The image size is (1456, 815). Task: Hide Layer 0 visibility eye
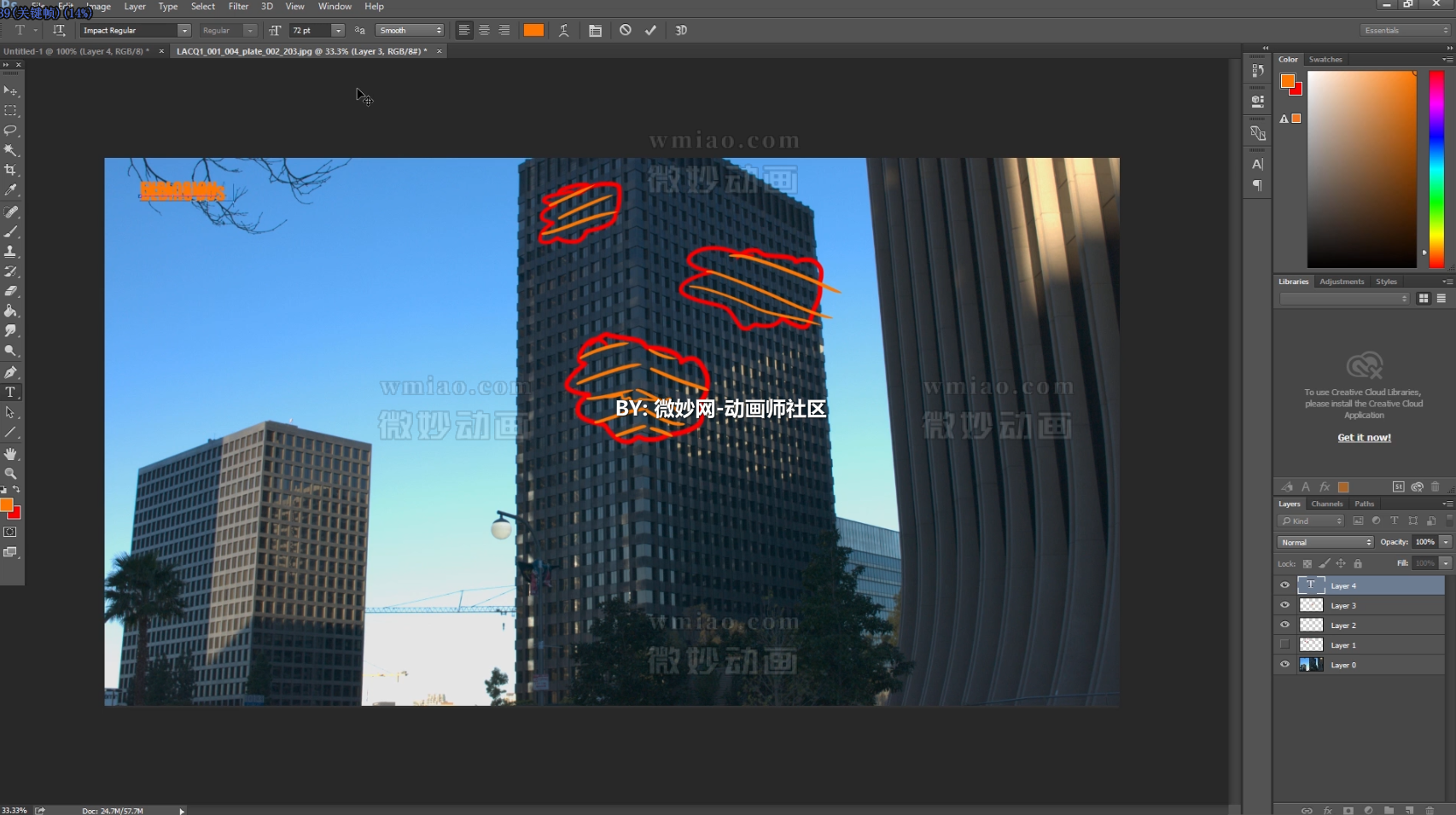(1284, 665)
